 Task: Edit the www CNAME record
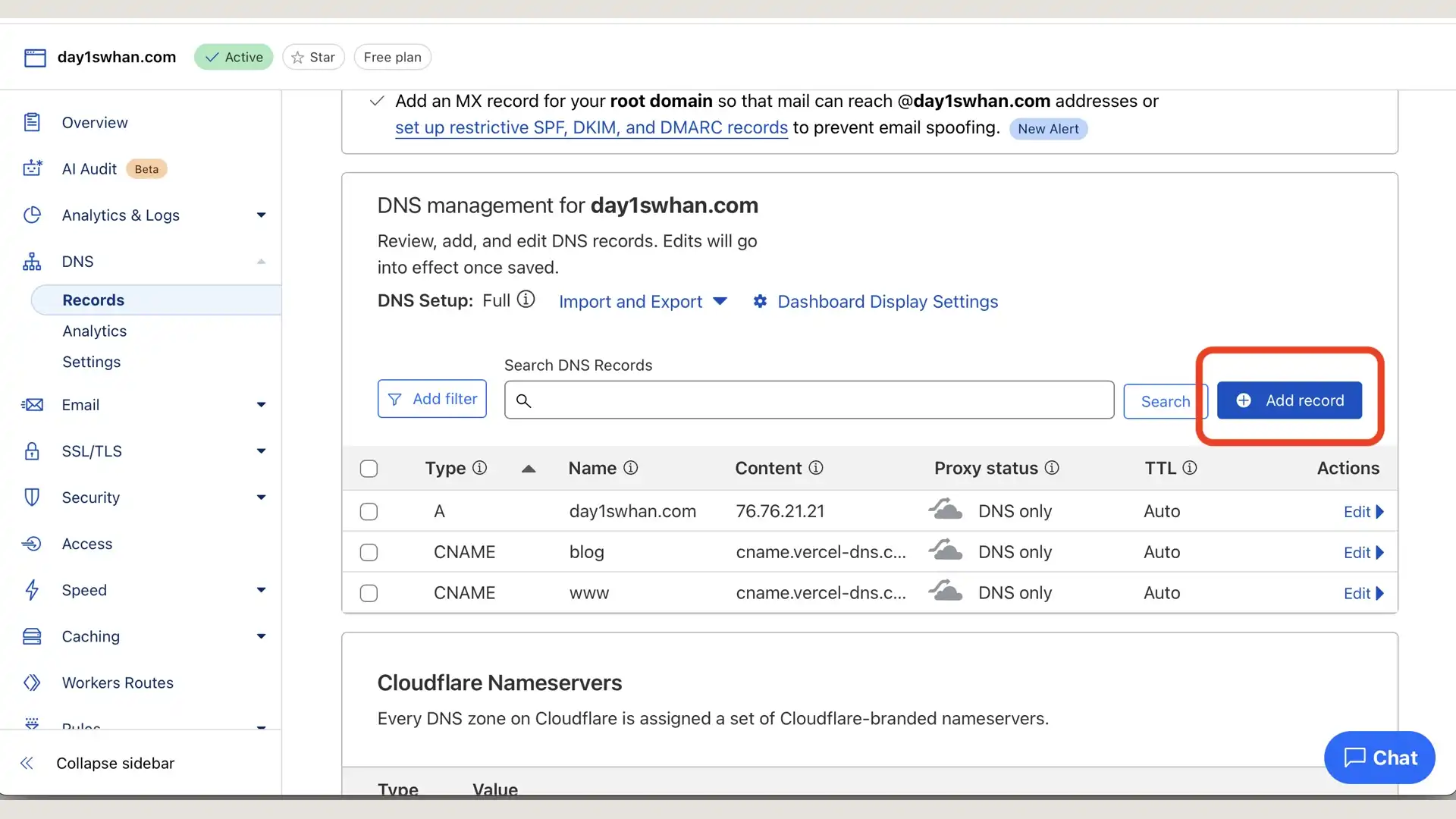[1363, 594]
